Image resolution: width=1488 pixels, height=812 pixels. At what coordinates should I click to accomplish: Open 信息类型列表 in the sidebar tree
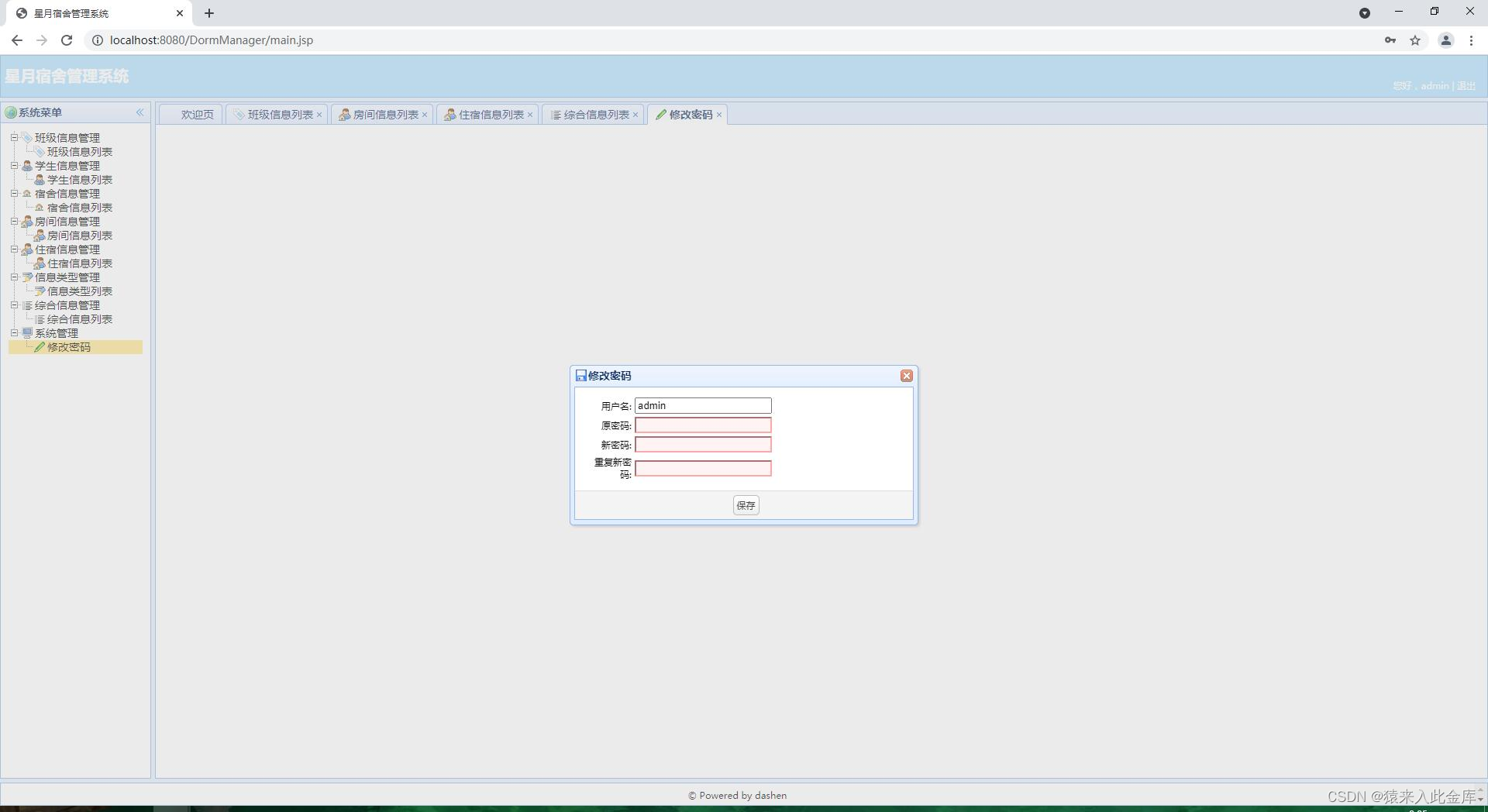click(x=80, y=291)
